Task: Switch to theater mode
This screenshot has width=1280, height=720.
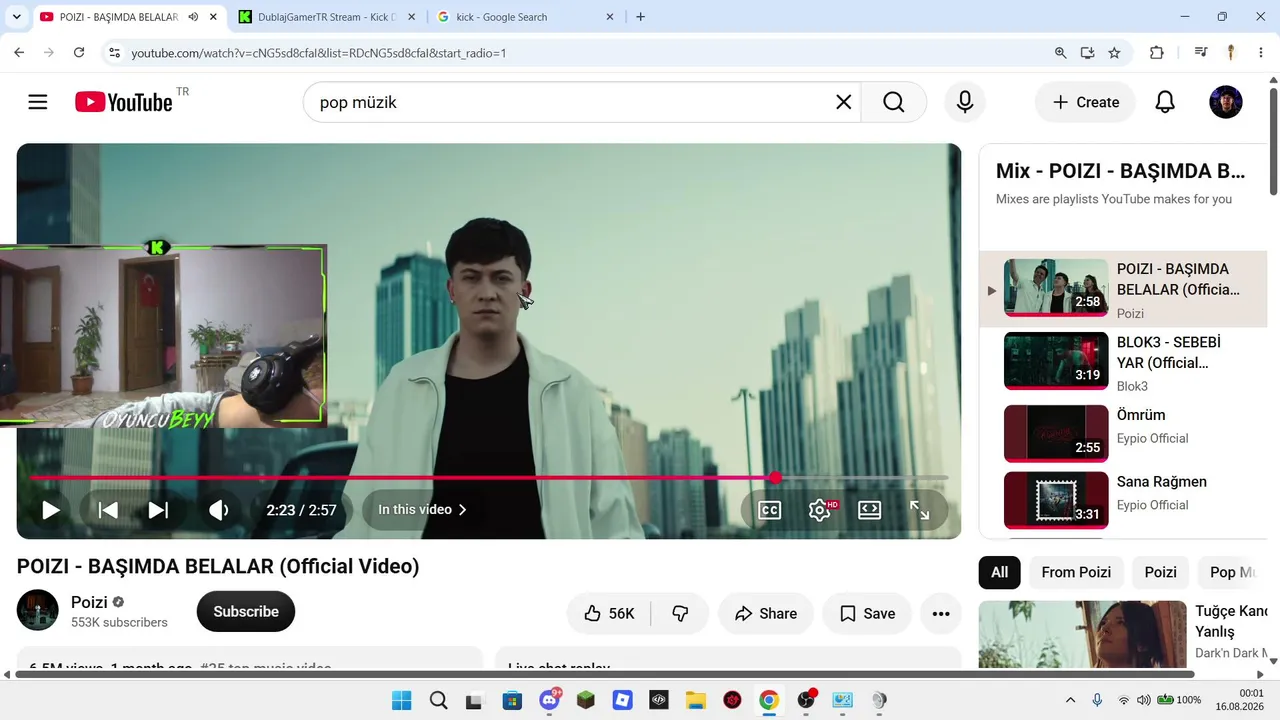Action: [870, 510]
